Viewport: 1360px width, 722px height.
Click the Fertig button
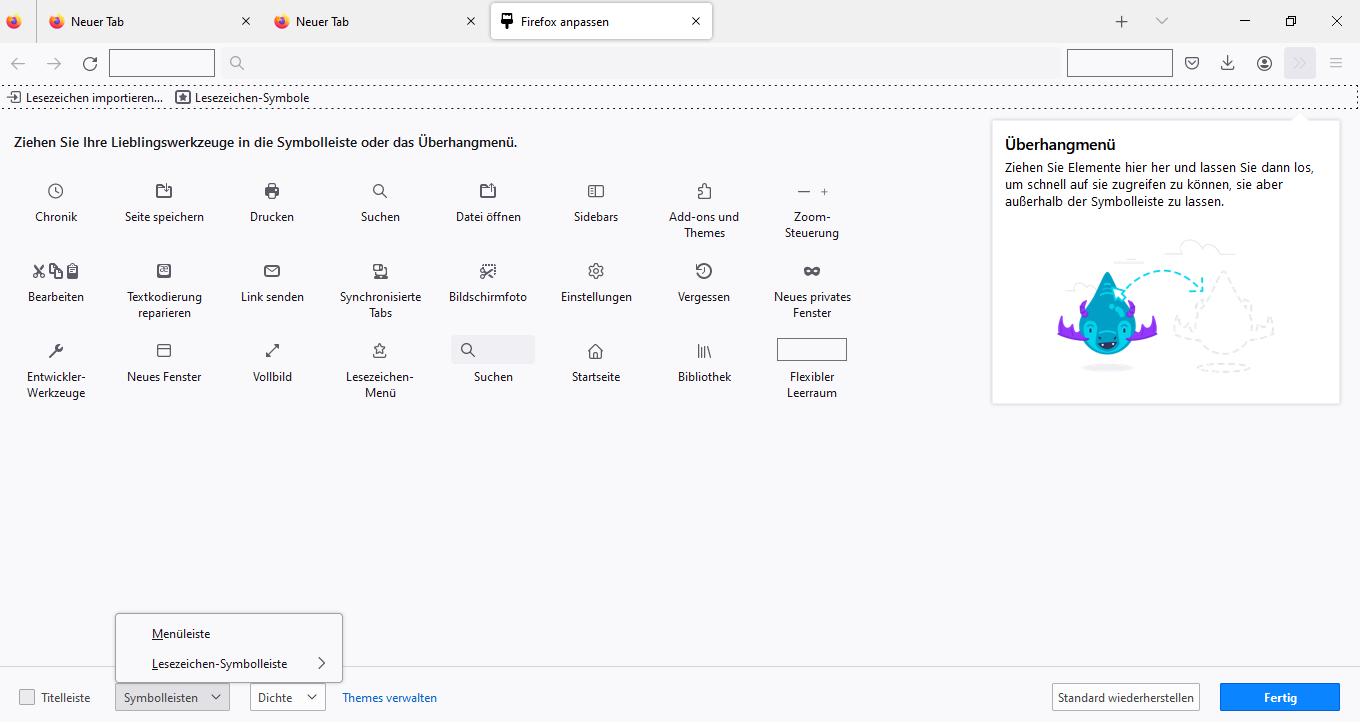pyautogui.click(x=1279, y=697)
